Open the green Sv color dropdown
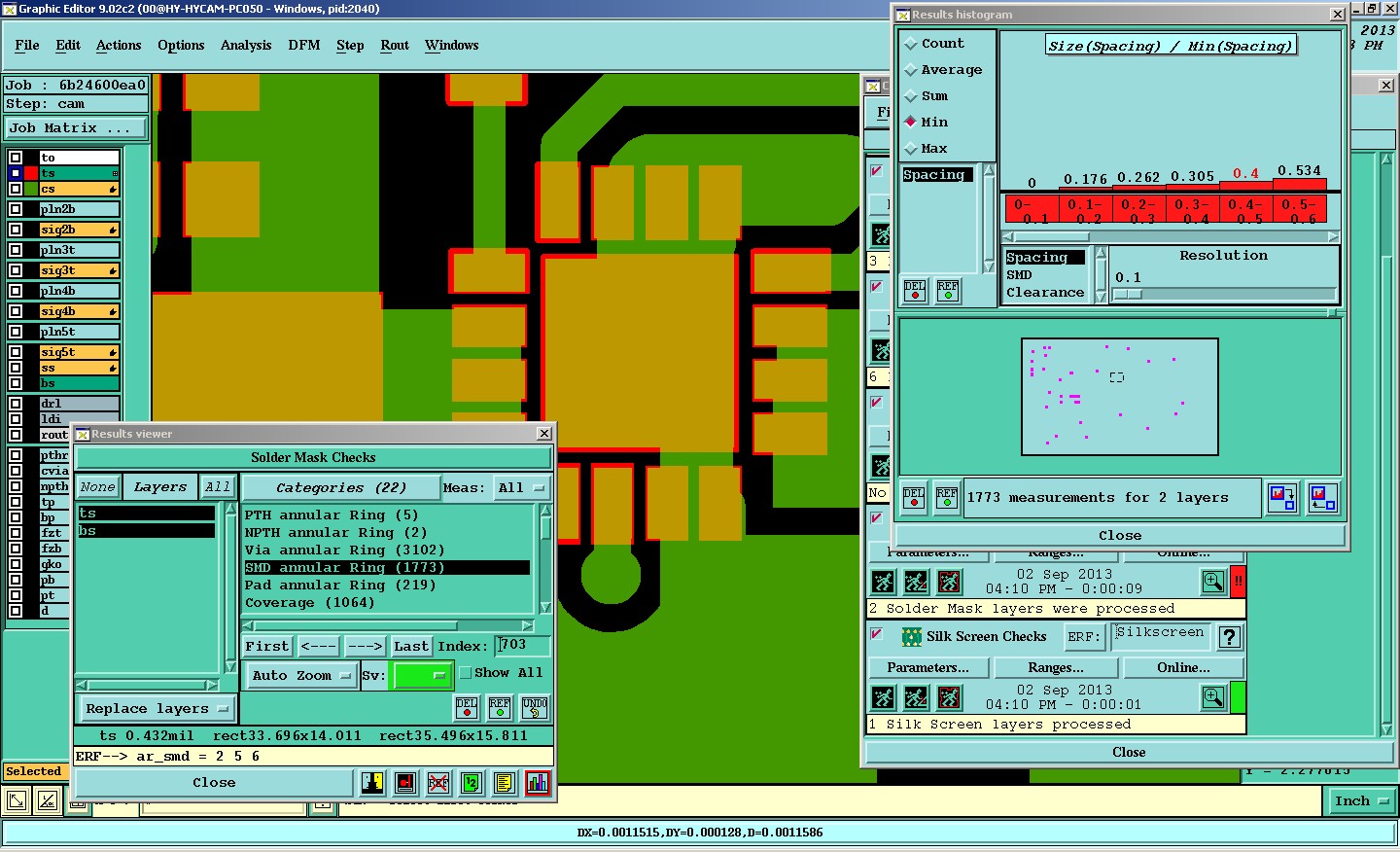Screen dimensions: 1400x852 pos(422,676)
